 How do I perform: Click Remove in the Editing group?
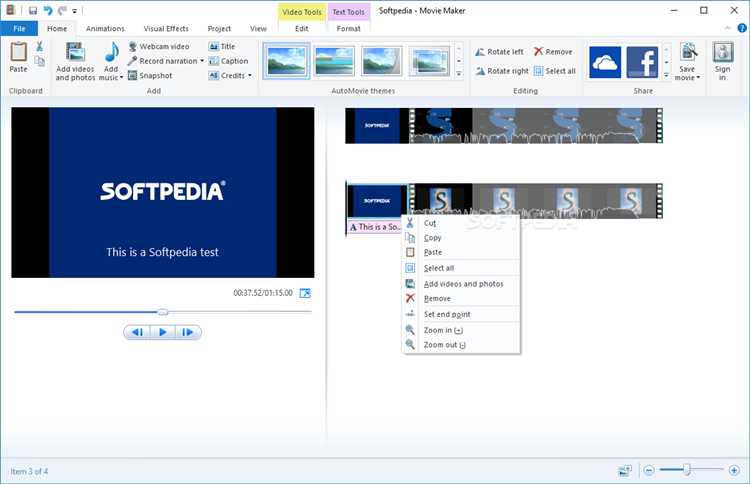[553, 52]
